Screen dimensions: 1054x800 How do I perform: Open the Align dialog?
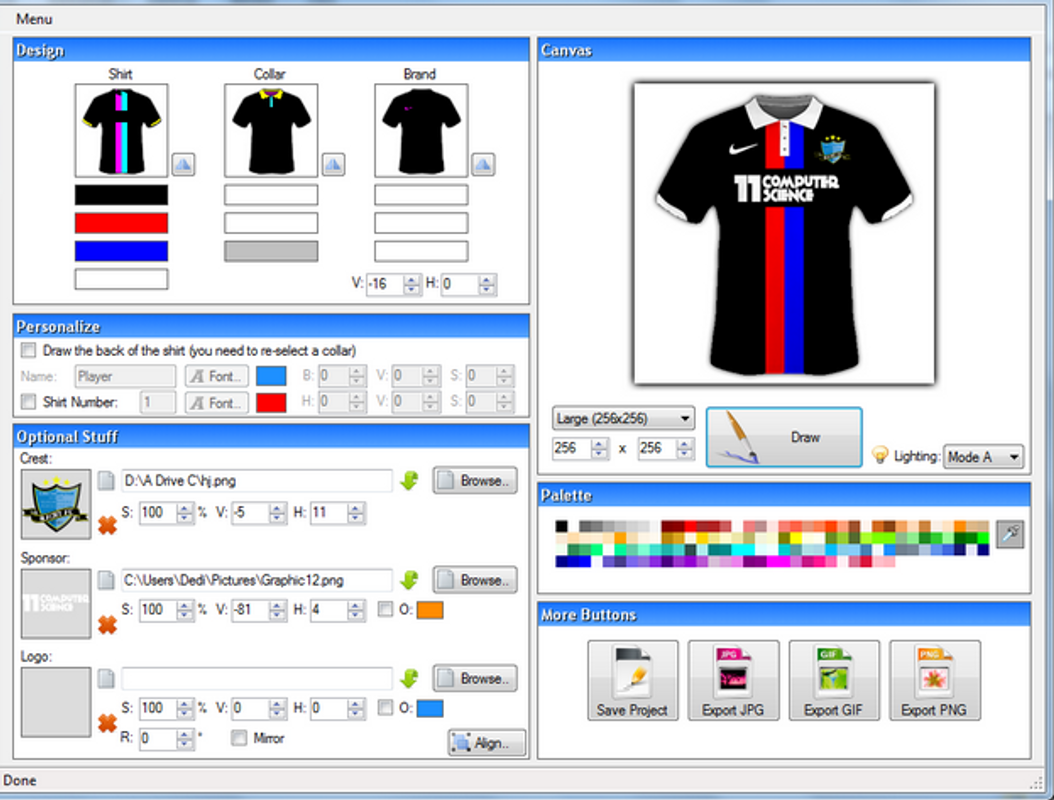coord(487,743)
